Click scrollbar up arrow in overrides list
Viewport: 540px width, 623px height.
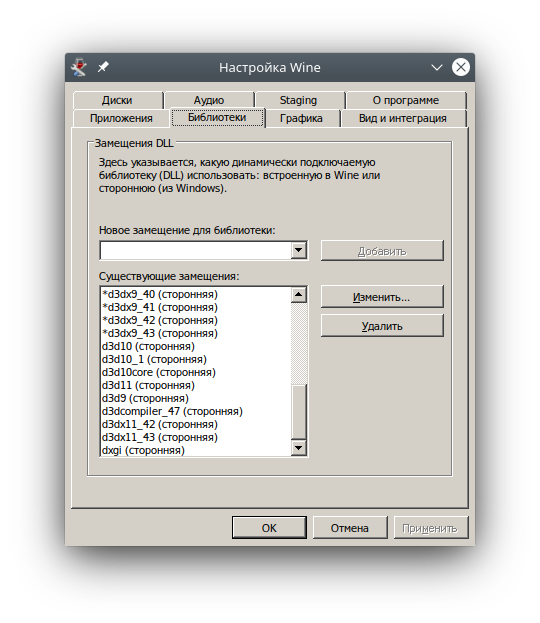[x=298, y=295]
